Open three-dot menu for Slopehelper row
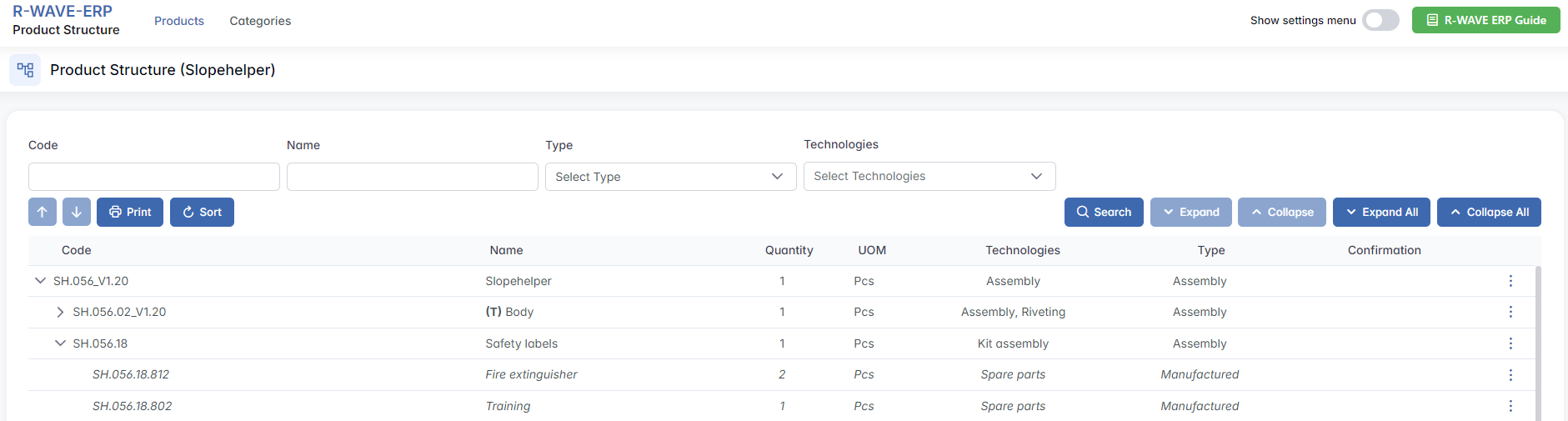 pos(1510,281)
